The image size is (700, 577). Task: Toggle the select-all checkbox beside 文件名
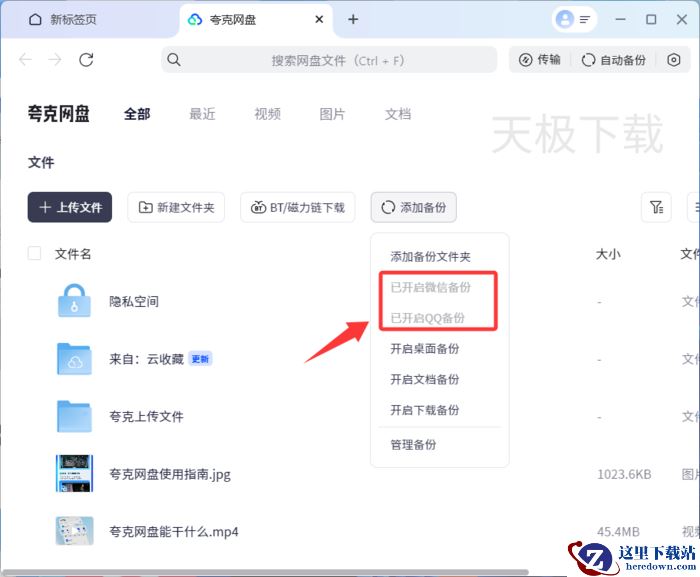tap(34, 253)
